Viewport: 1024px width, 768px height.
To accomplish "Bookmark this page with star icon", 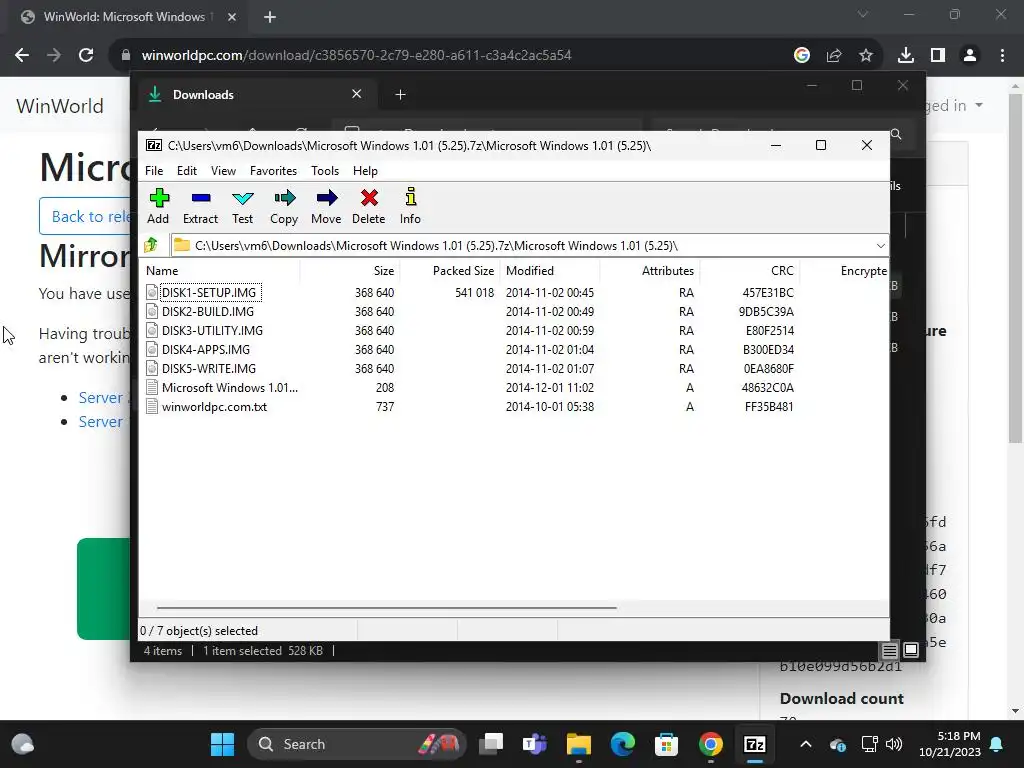I will click(866, 56).
